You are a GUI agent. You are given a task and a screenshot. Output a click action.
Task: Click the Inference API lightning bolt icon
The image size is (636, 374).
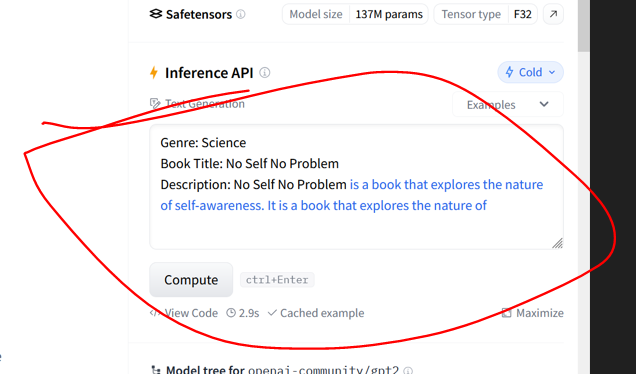[154, 73]
